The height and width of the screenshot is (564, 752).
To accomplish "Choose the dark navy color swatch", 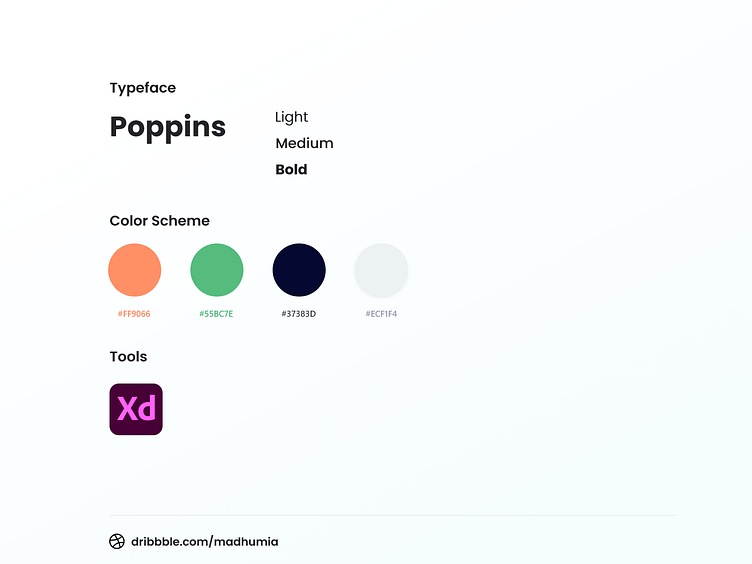I will [299, 270].
